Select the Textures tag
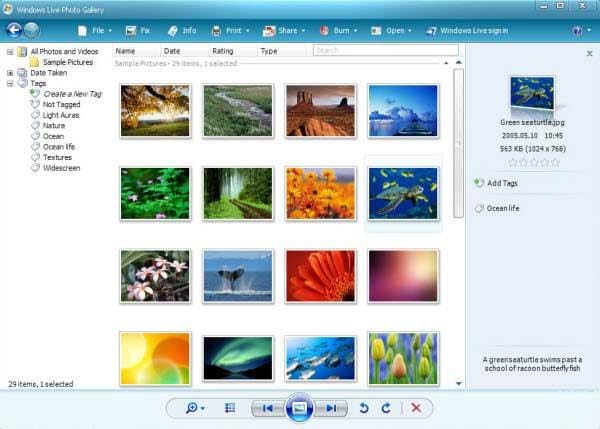Viewport: 600px width, 429px height. [51, 157]
